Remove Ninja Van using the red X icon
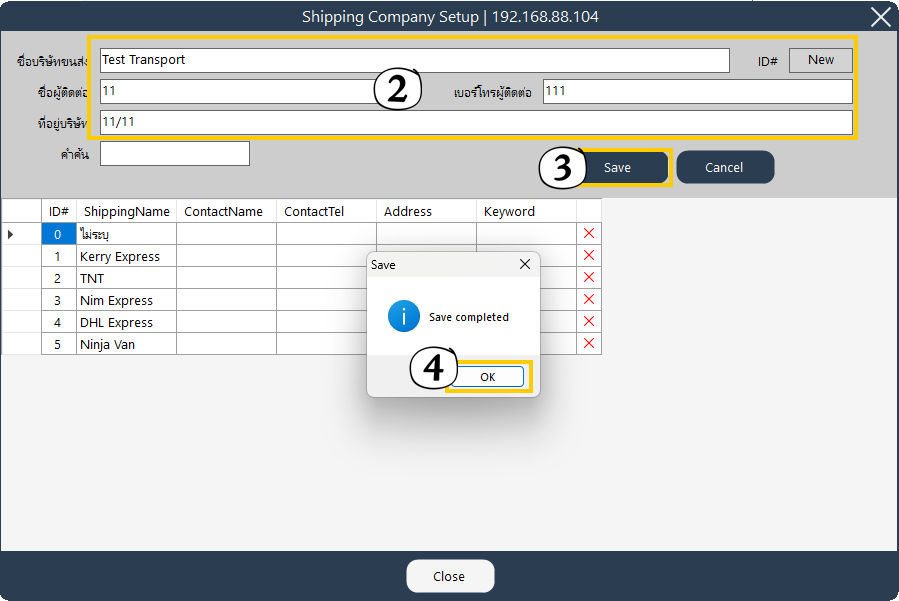Viewport: 899px width, 601px height. [x=589, y=344]
